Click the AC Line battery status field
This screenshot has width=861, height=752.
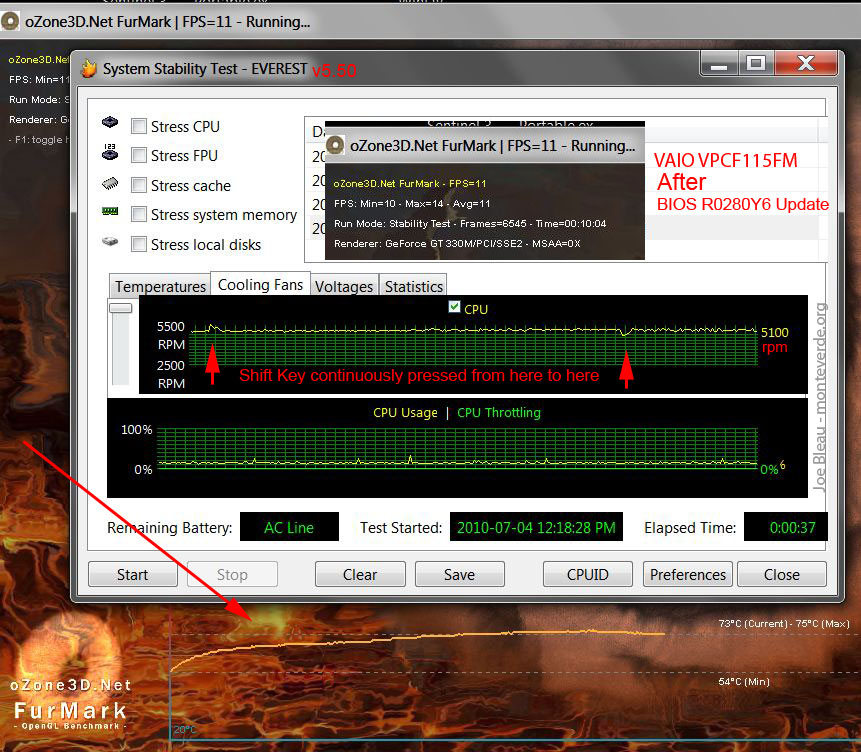point(289,527)
